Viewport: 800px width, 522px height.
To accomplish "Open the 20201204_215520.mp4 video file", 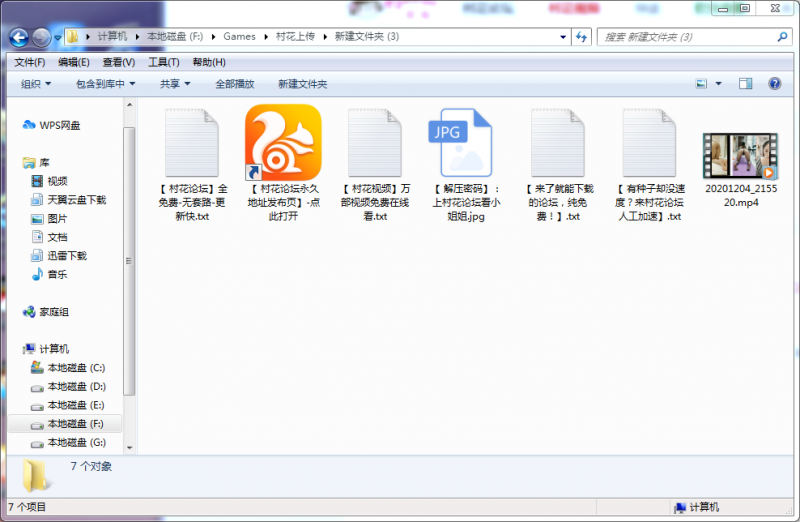I will [x=740, y=157].
